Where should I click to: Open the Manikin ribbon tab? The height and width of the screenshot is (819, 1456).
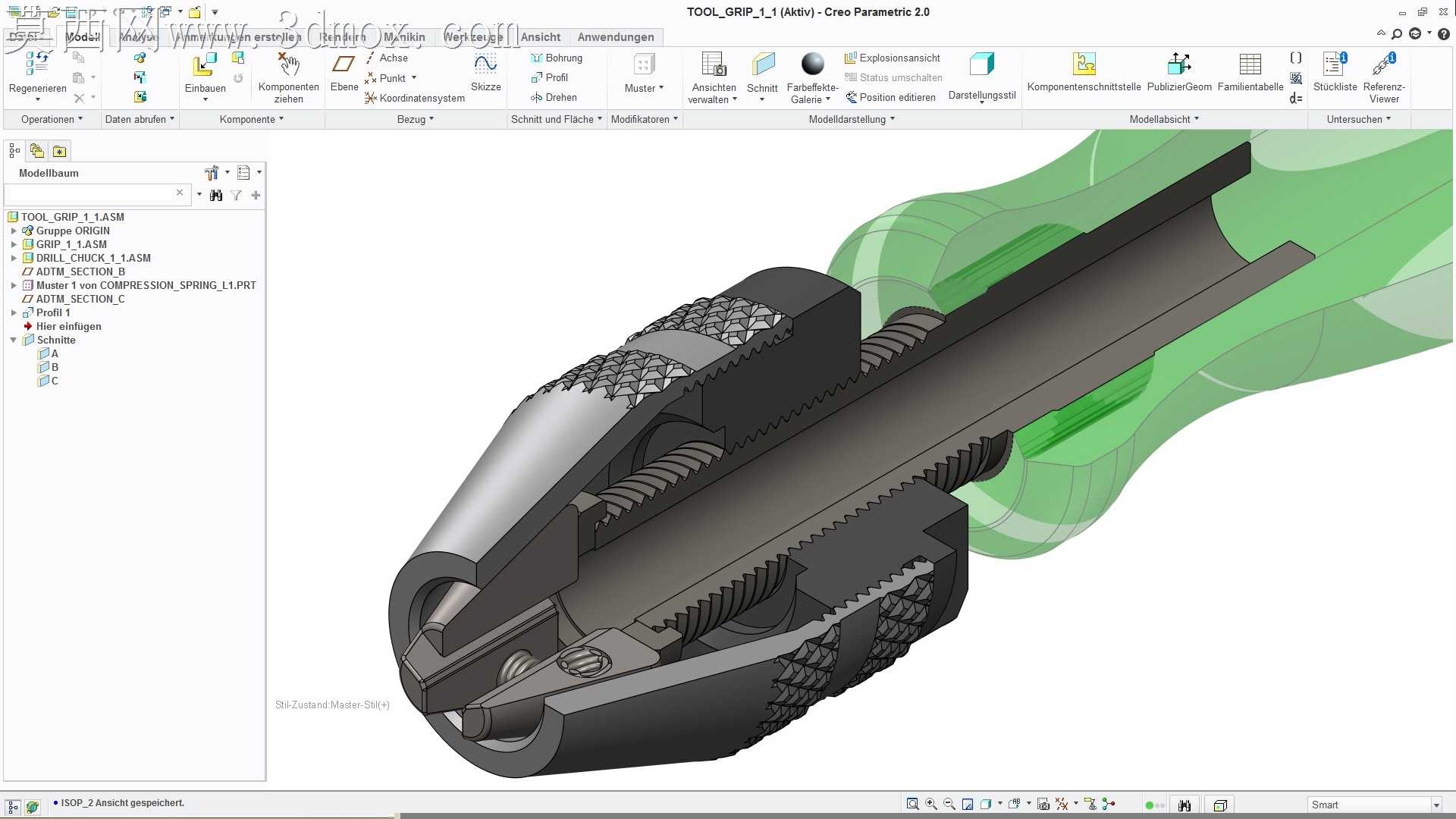point(404,37)
